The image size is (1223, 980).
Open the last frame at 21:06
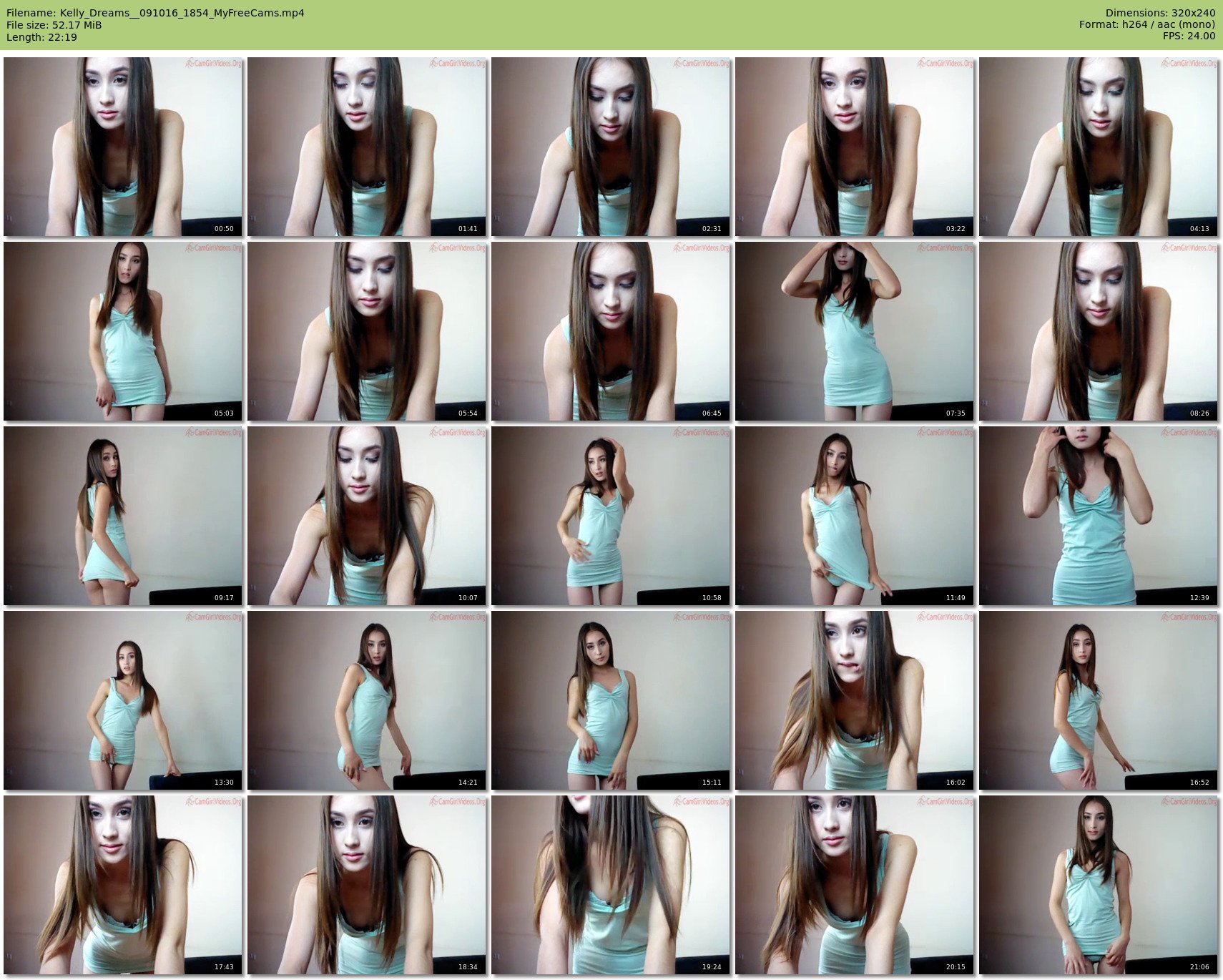[x=1099, y=885]
